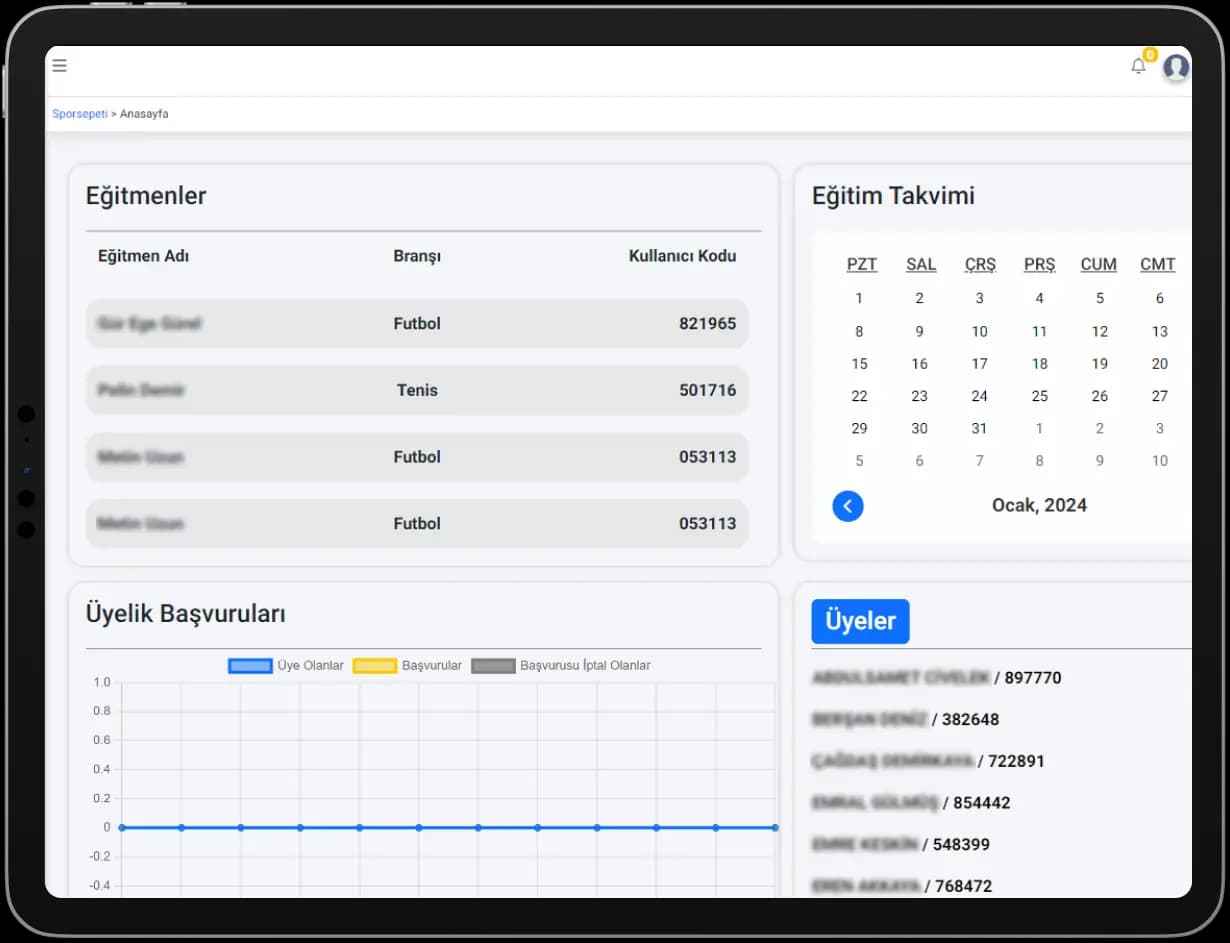
Task: Toggle Başvurusu İptal Olanlar legend item
Action: pyautogui.click(x=561, y=666)
